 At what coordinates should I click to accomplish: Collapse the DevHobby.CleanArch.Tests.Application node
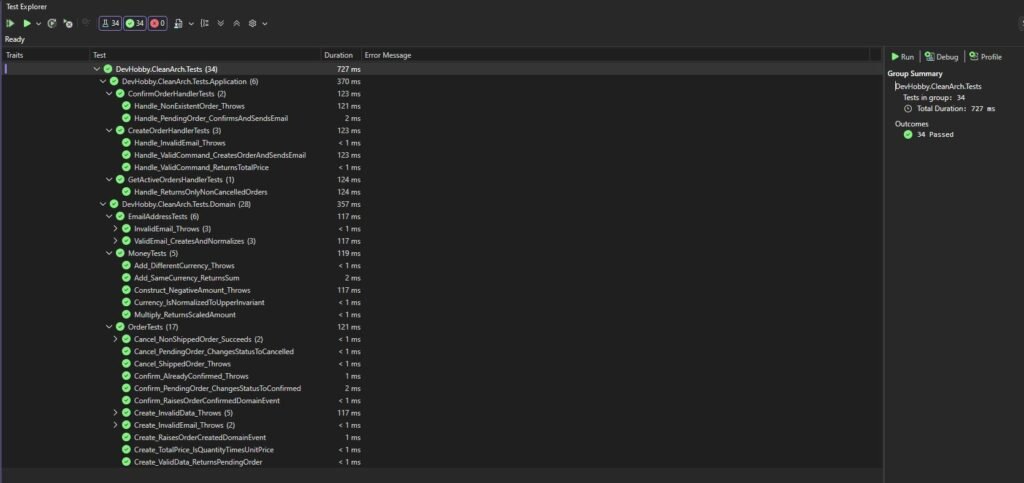pyautogui.click(x=103, y=82)
